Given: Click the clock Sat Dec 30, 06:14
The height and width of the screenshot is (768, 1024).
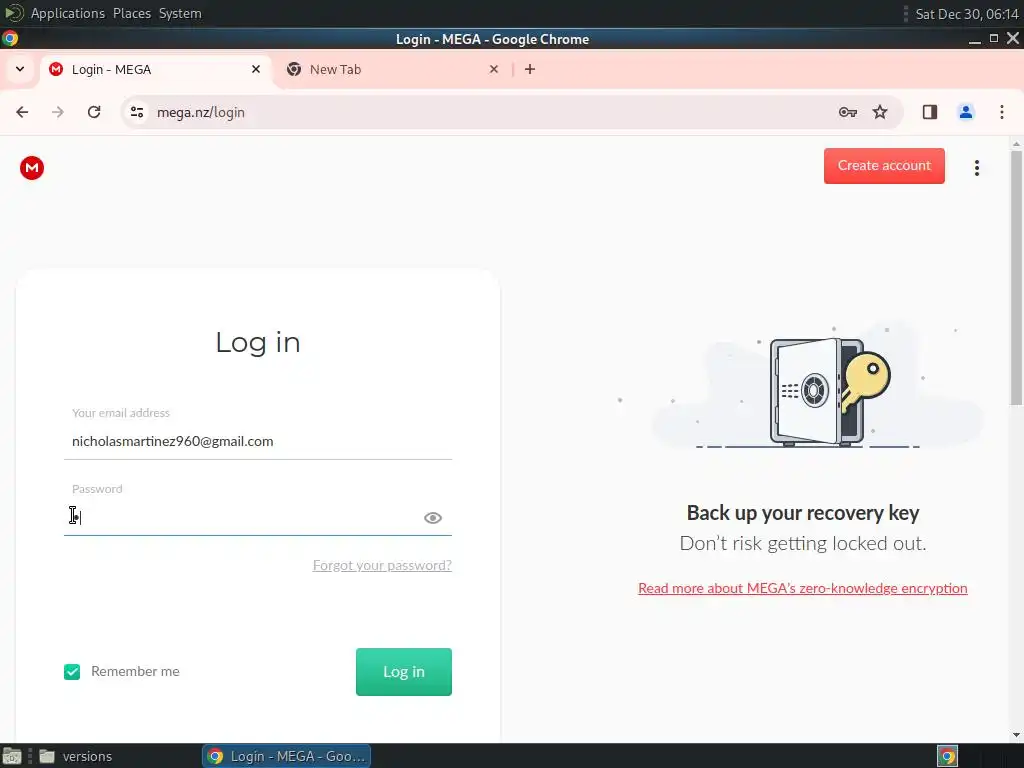Looking at the screenshot, I should 967,14.
